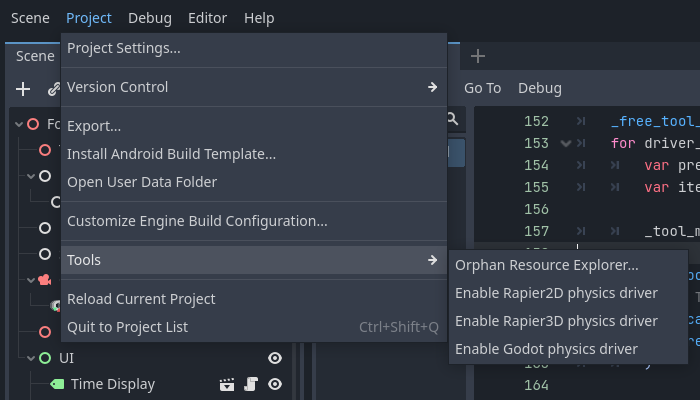
Task: Toggle visibility of Time Display node
Action: pos(275,384)
